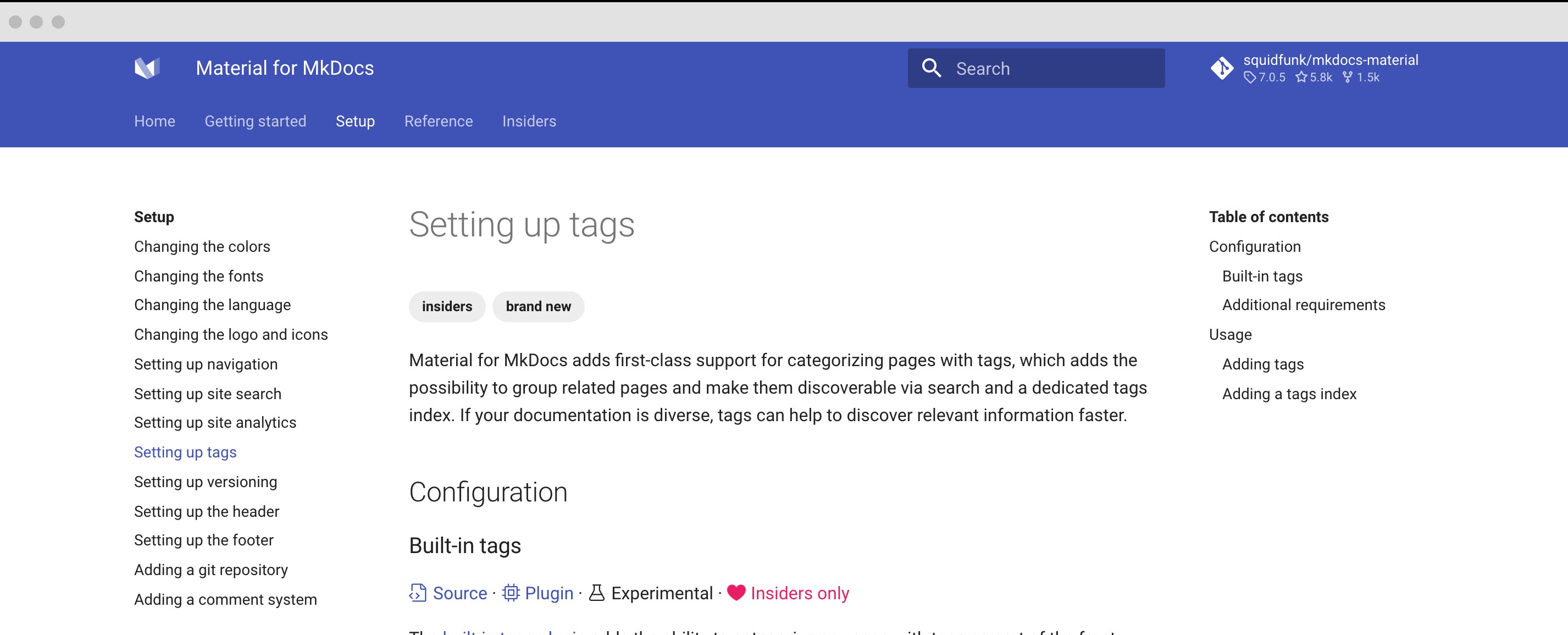
Task: Click the version tag icon beside 7.0.5
Action: click(1249, 78)
